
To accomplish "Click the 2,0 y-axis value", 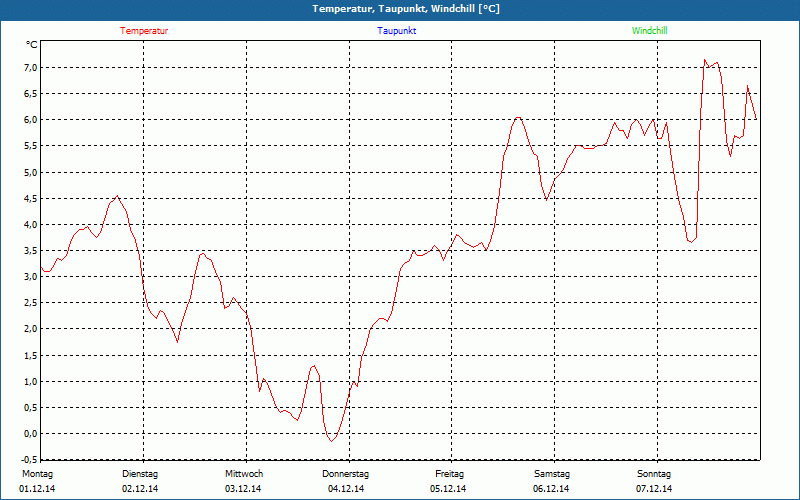I will (30, 329).
